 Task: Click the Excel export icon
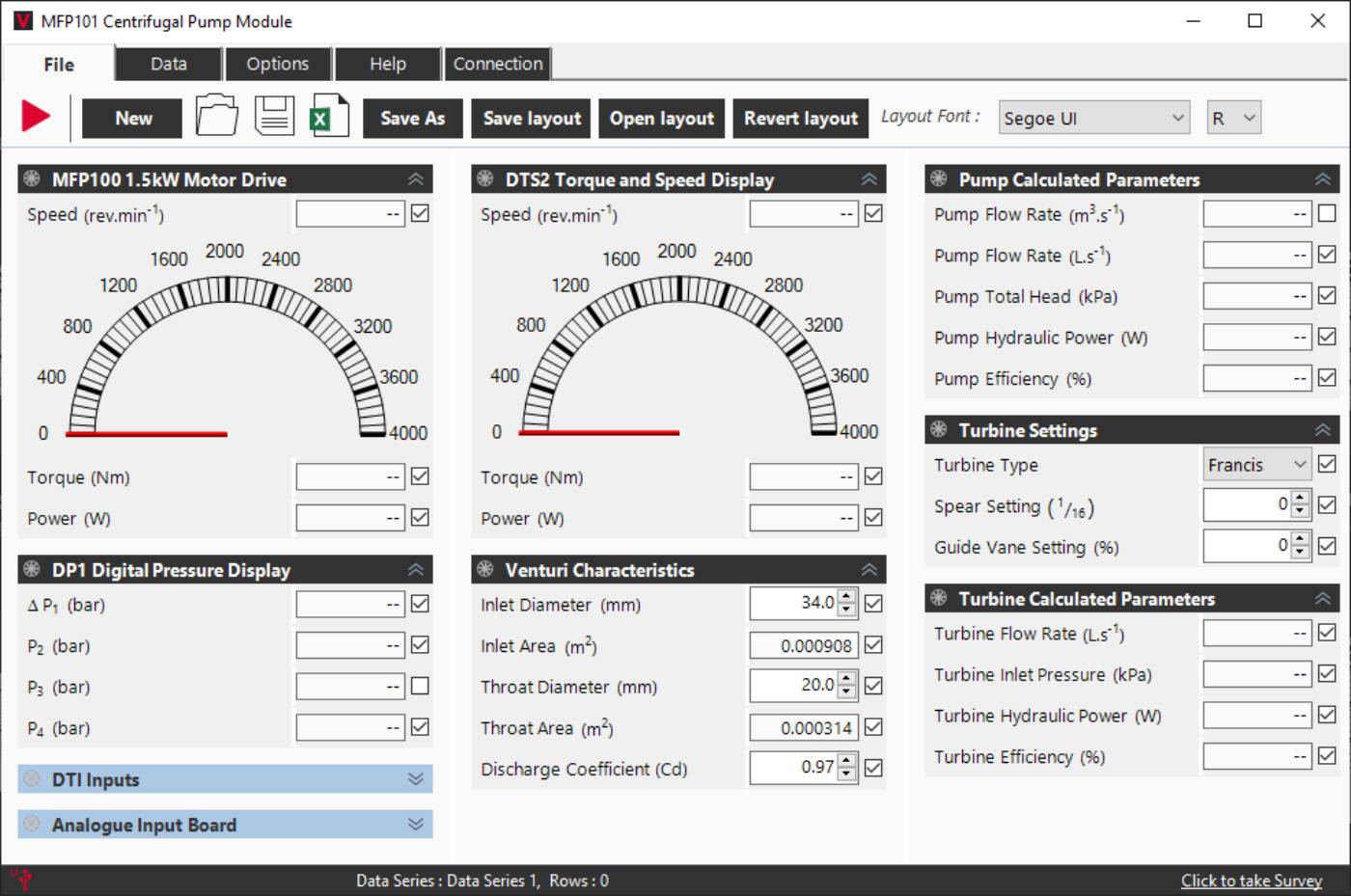click(328, 117)
